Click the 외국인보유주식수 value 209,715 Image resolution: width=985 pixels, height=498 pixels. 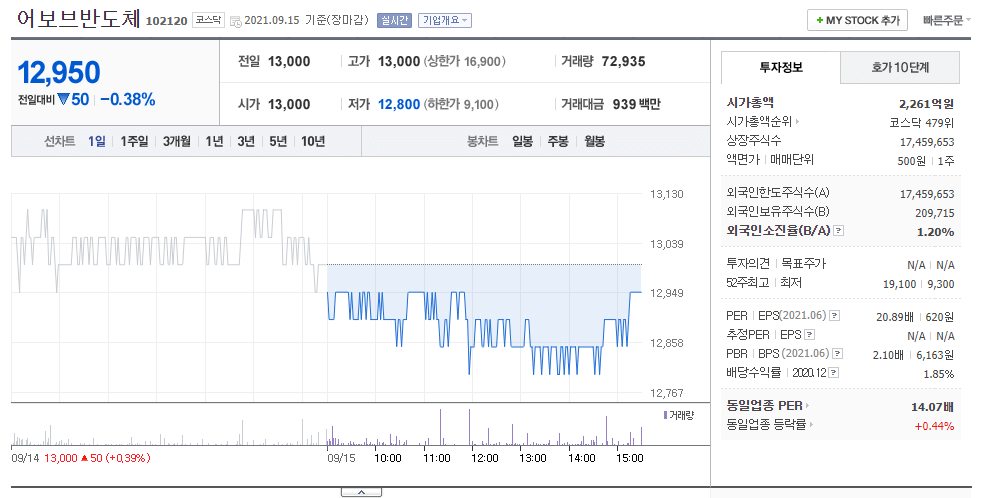point(934,213)
